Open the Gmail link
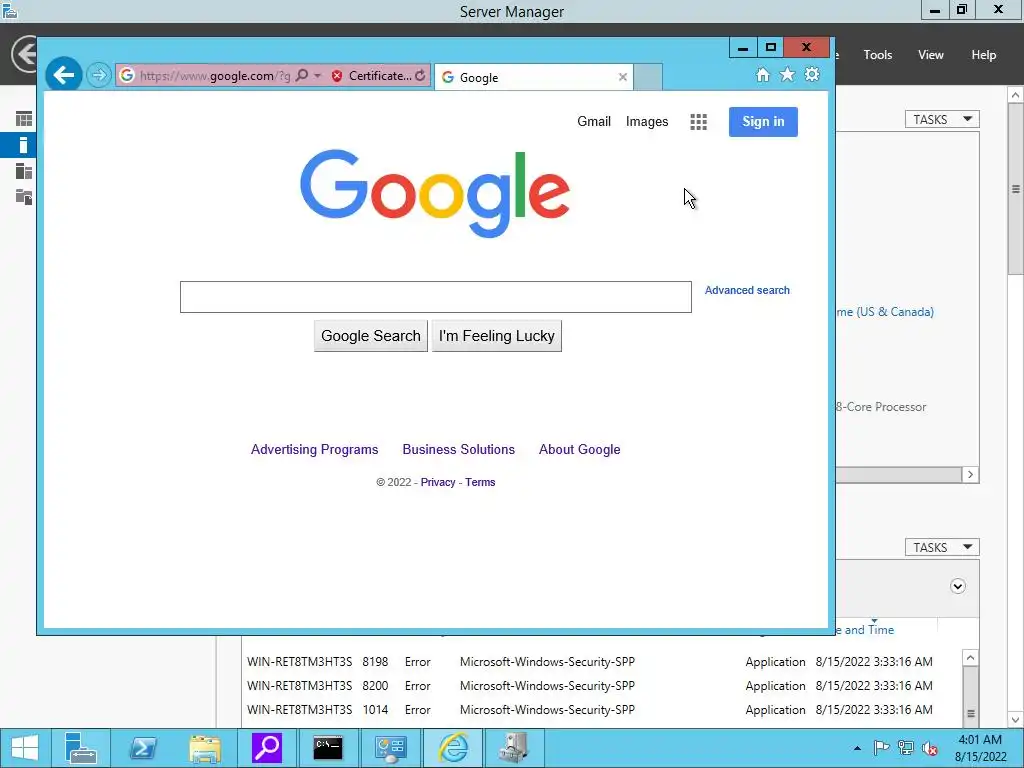The width and height of the screenshot is (1024, 768). pos(594,121)
